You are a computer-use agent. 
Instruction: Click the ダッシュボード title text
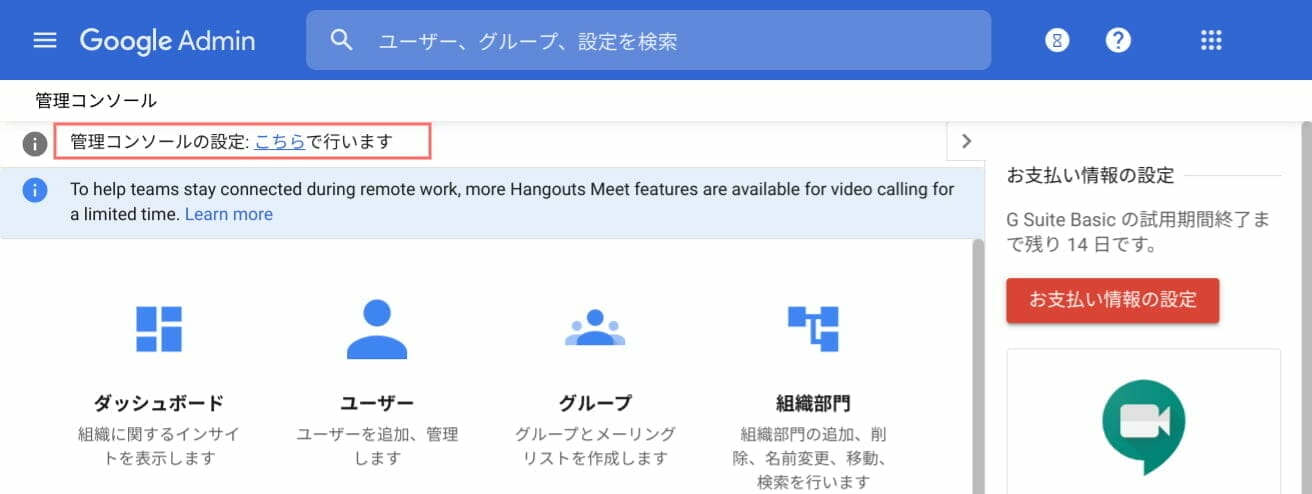coord(159,403)
